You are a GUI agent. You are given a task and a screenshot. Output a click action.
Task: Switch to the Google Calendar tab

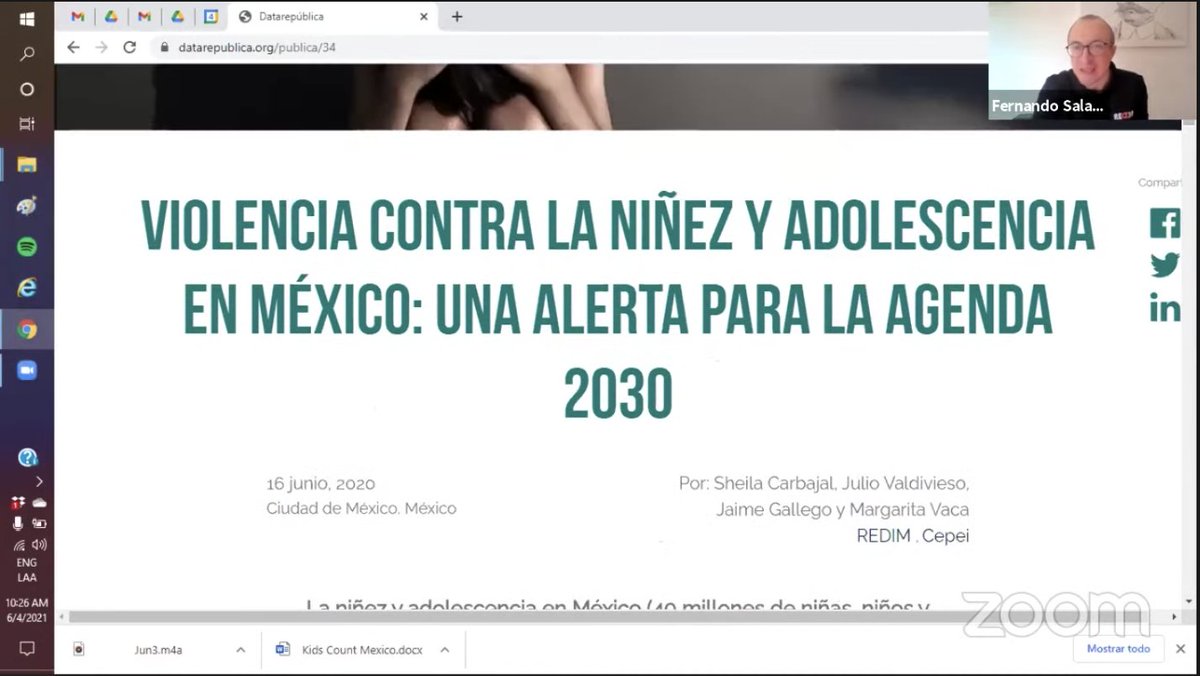[x=210, y=16]
